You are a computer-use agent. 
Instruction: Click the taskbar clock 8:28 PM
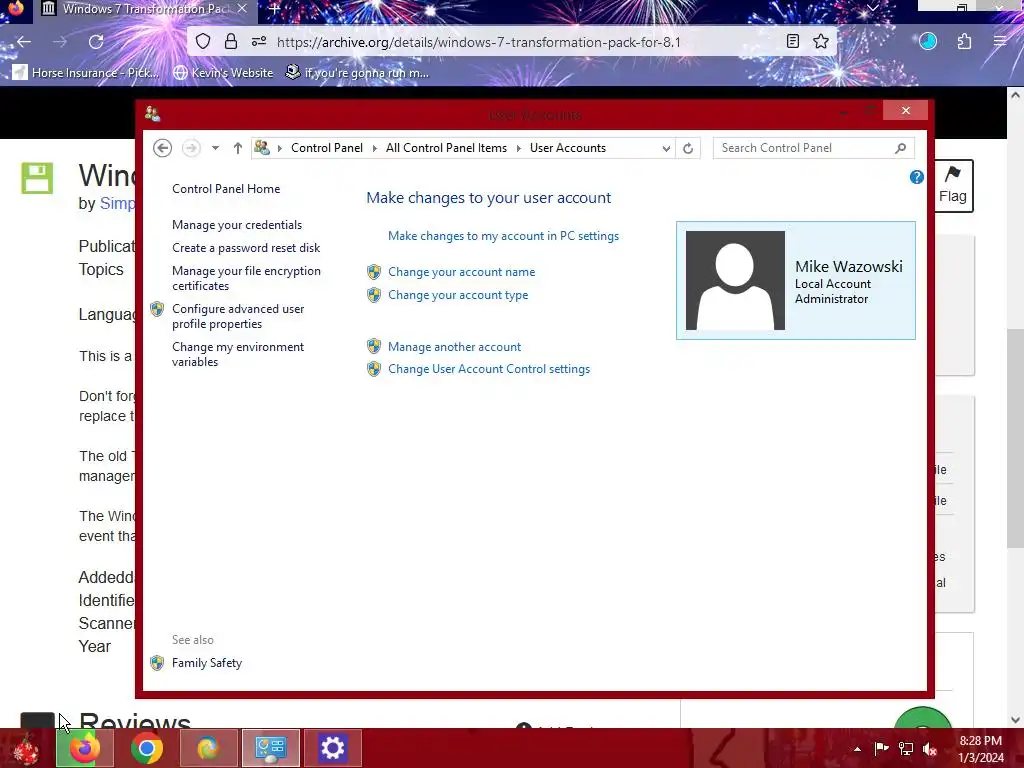(981, 749)
